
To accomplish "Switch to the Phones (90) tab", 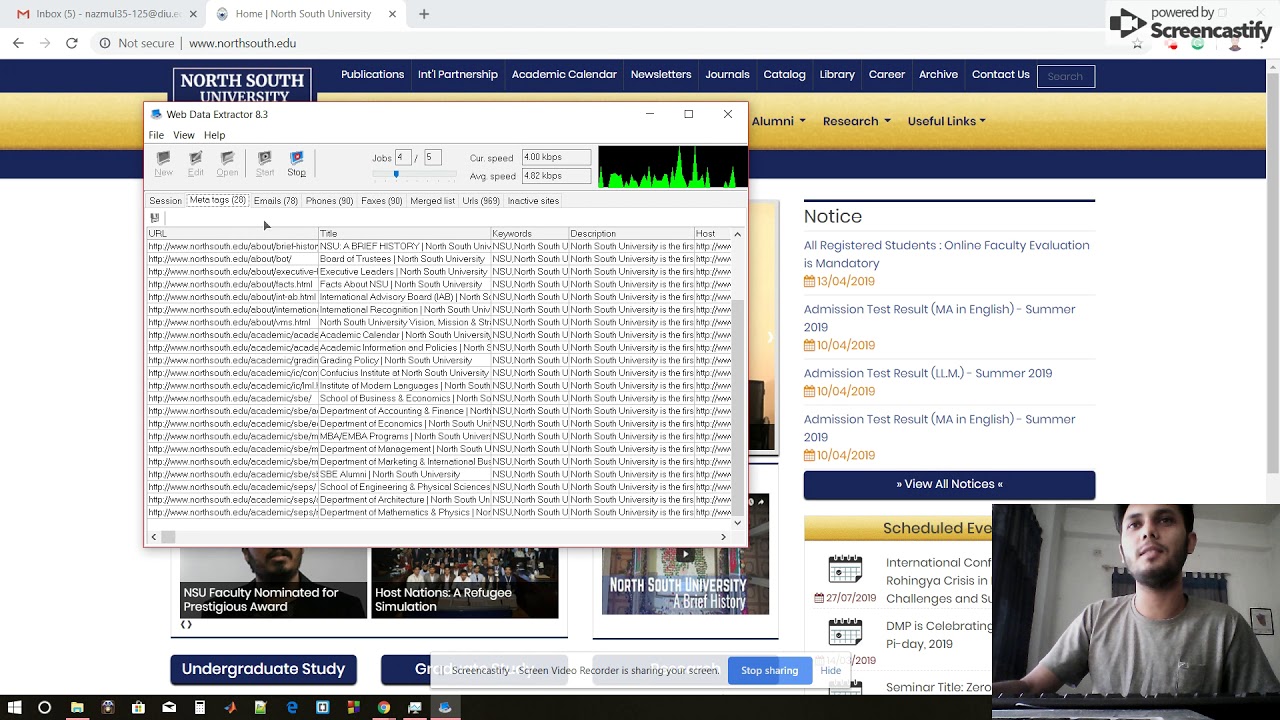I will coord(329,201).
